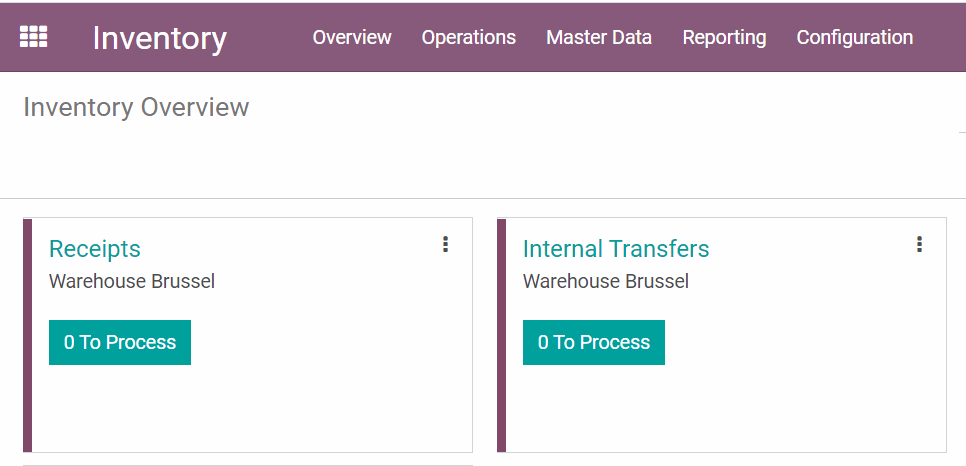The image size is (966, 466).
Task: Click the purple color bar on Receipts card
Action: 27,335
